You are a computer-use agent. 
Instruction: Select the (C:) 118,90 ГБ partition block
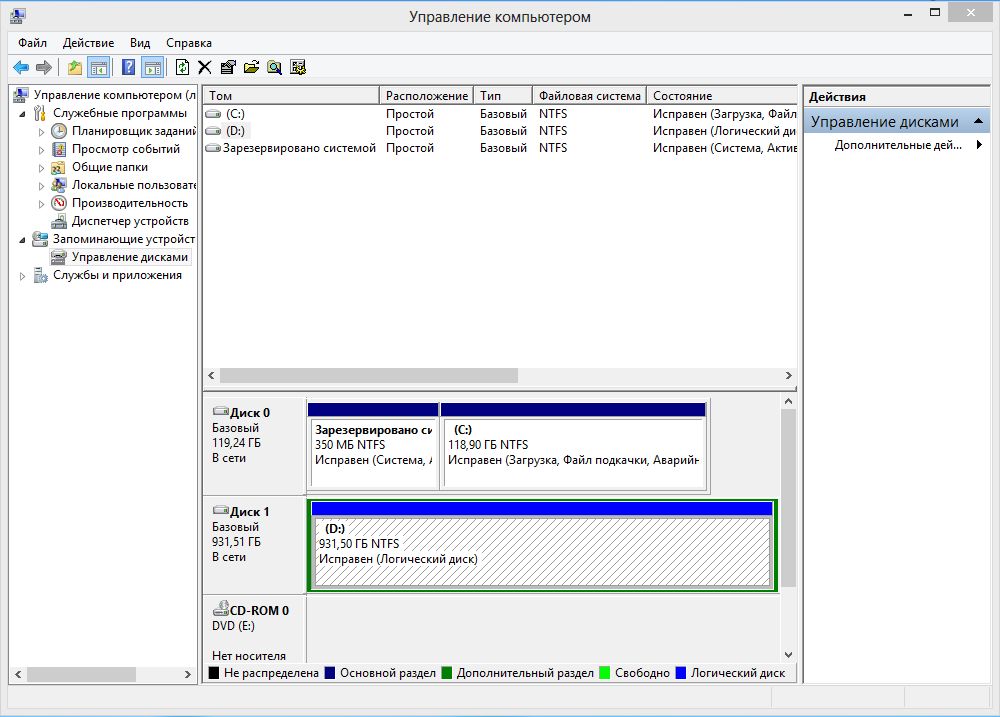click(573, 445)
